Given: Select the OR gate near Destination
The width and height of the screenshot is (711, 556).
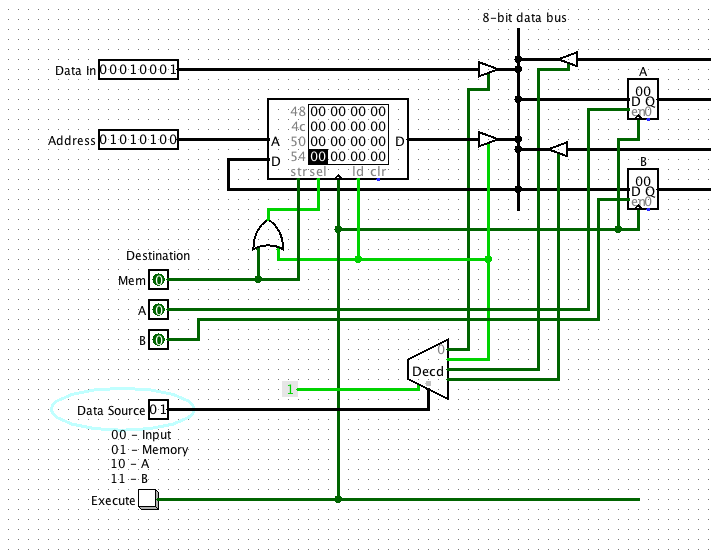Looking at the screenshot, I should (x=268, y=236).
